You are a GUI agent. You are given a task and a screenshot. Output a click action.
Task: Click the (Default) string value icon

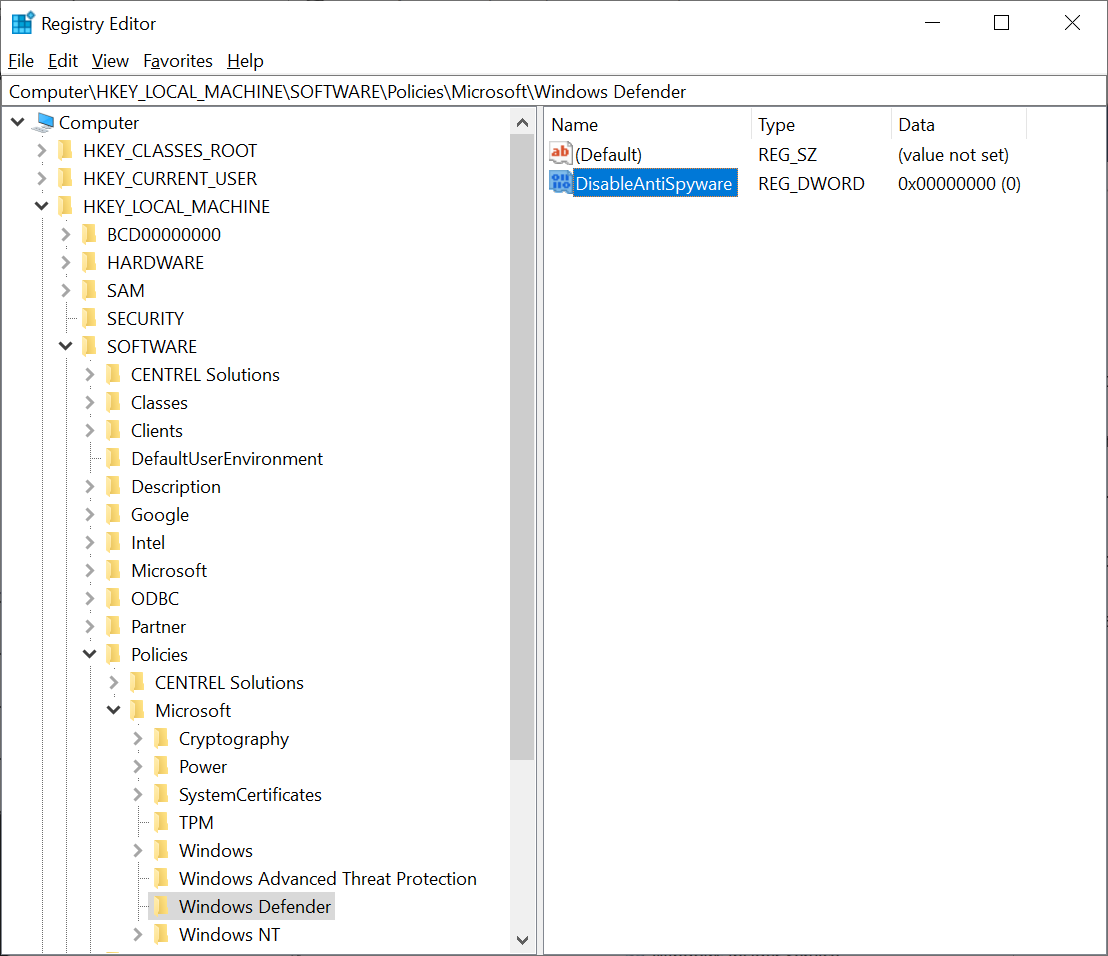(560, 153)
